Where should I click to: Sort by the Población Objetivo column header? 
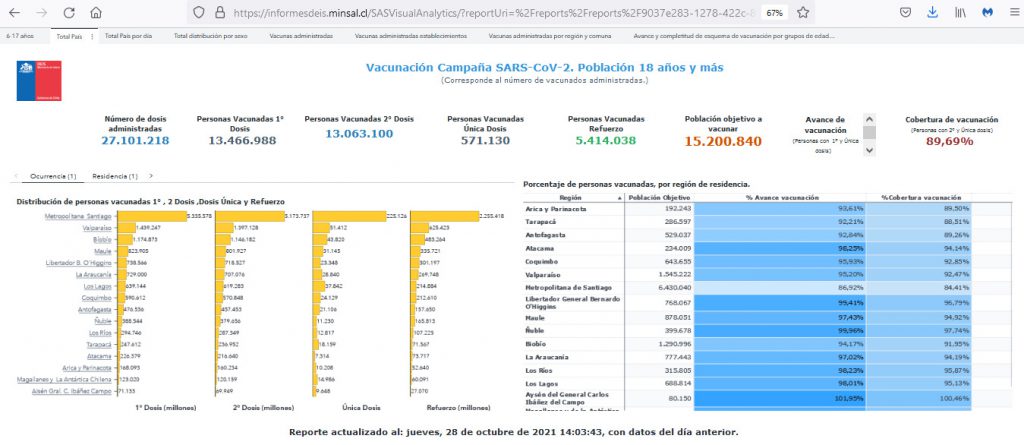(x=659, y=197)
